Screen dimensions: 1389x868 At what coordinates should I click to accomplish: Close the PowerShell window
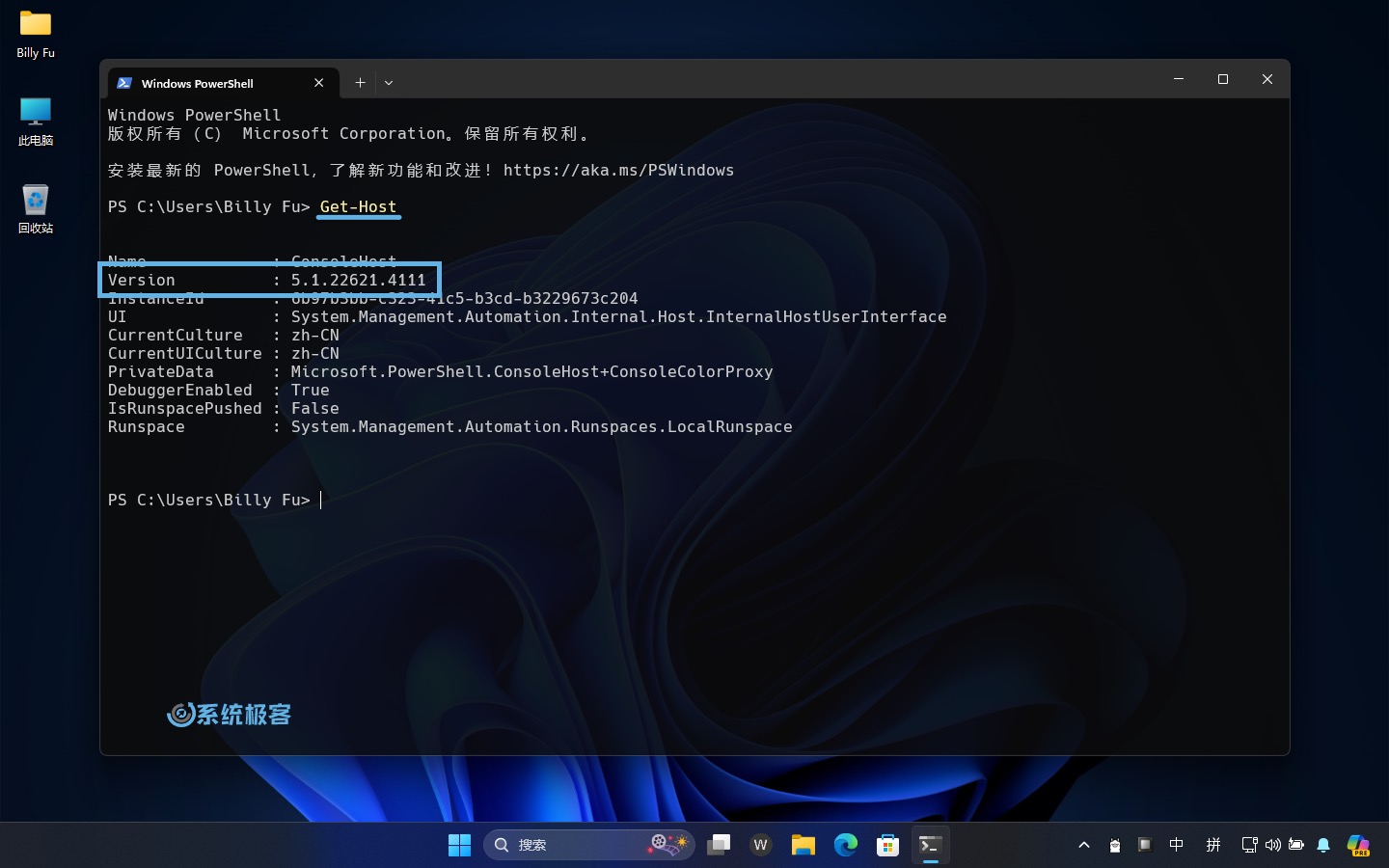click(1267, 79)
